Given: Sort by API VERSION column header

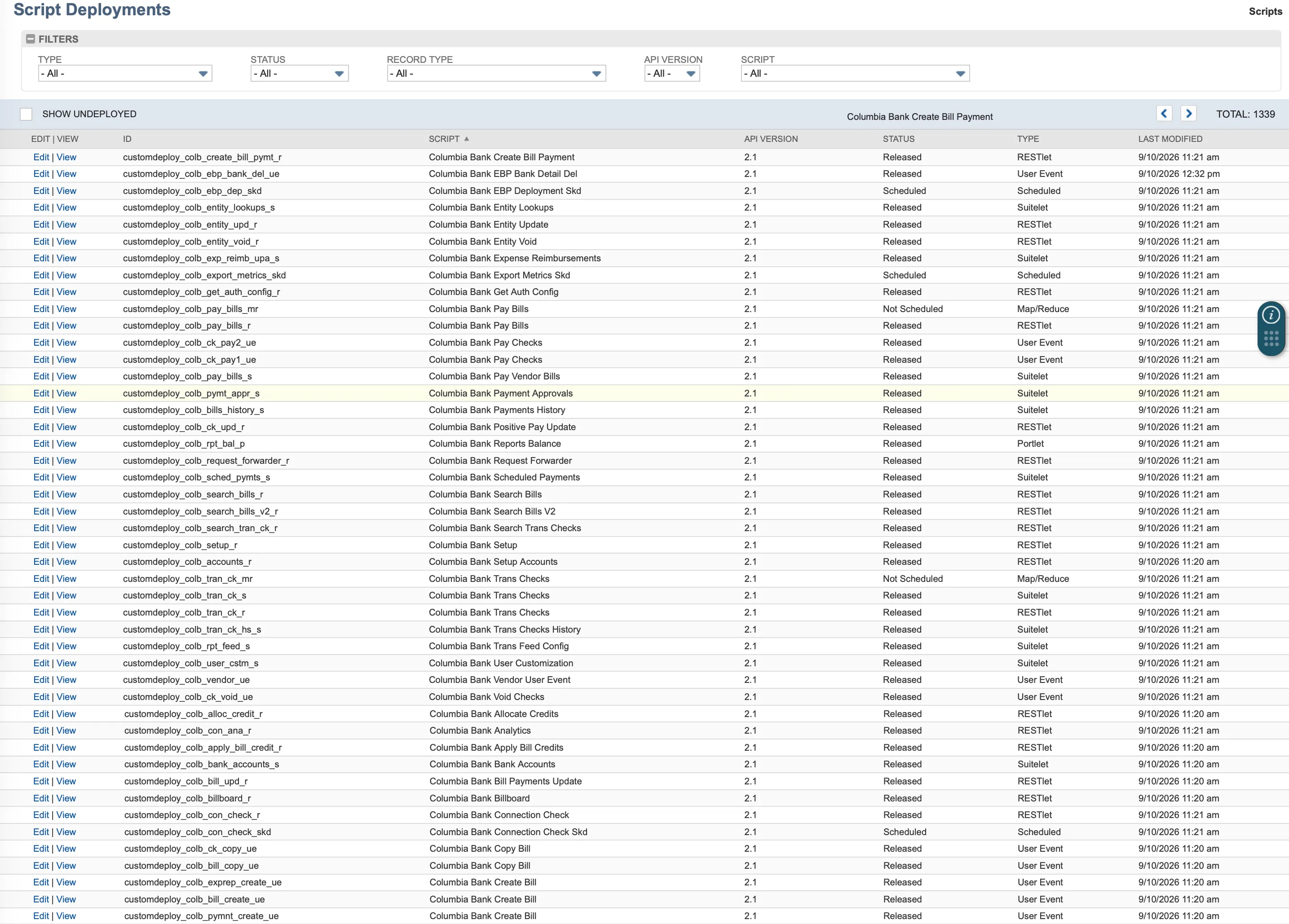Looking at the screenshot, I should pos(771,139).
